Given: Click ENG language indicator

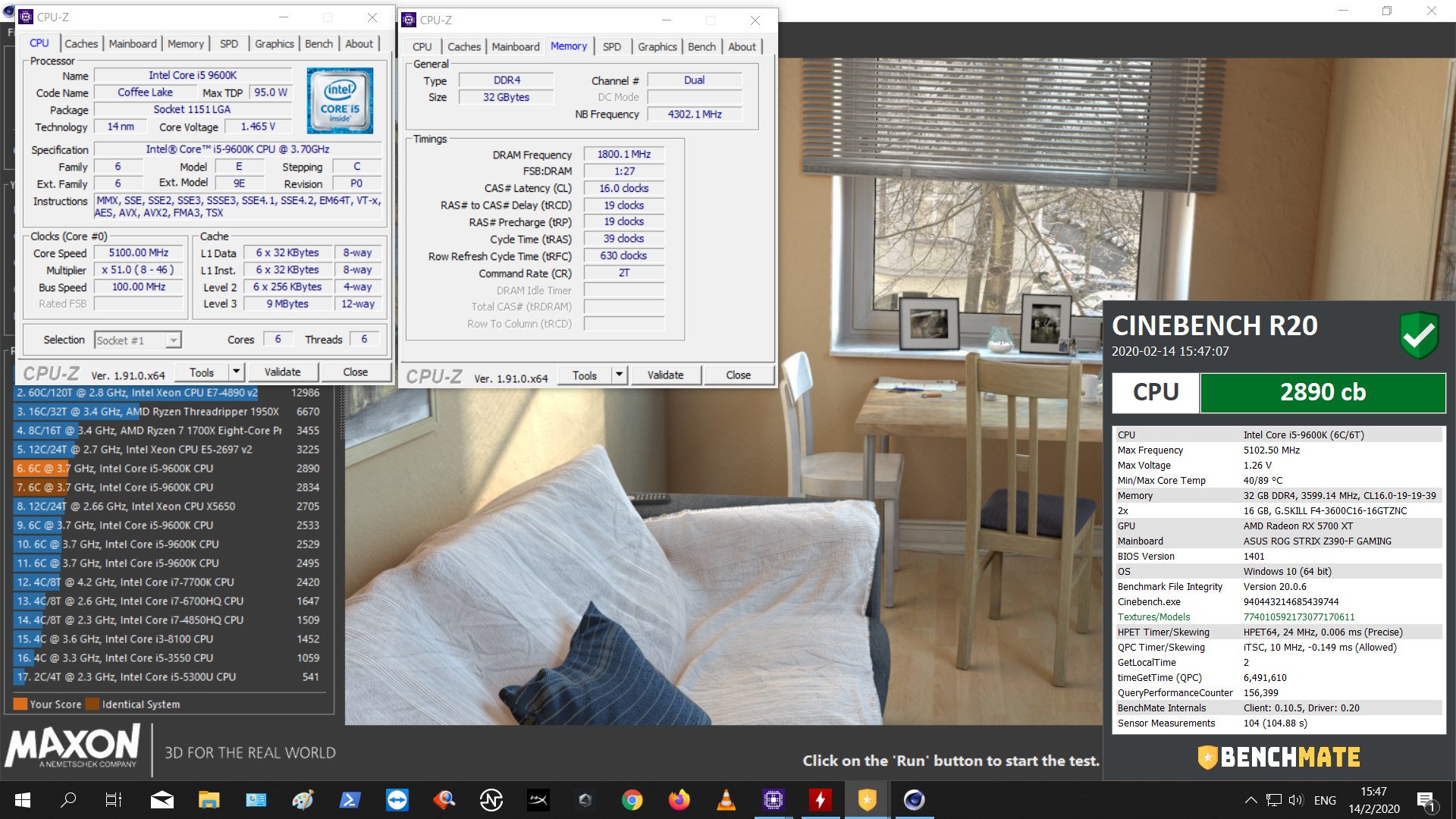Looking at the screenshot, I should pos(1325,800).
